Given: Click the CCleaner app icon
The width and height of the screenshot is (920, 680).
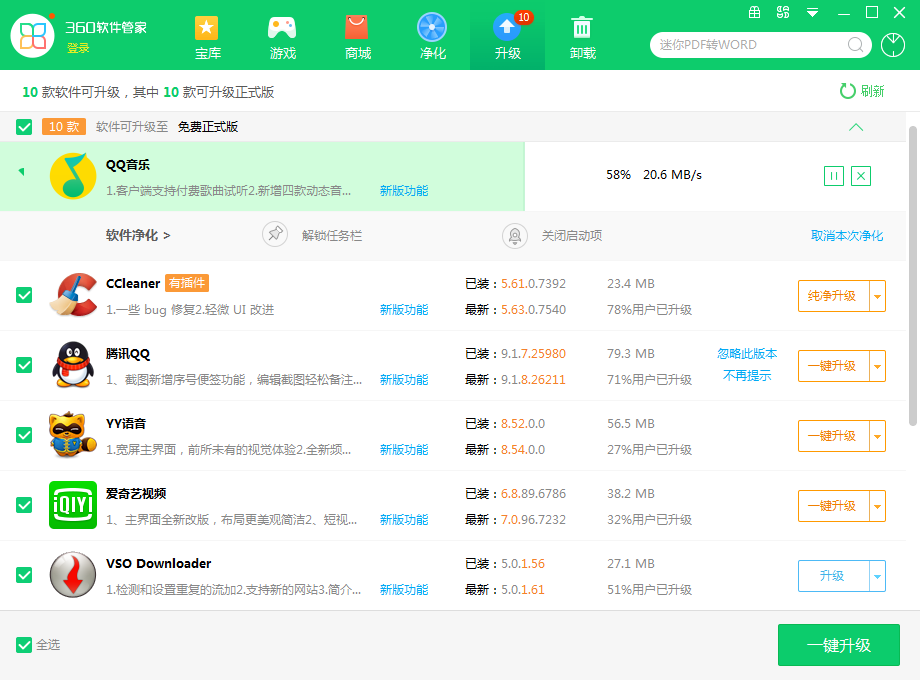Looking at the screenshot, I should click(x=73, y=295).
